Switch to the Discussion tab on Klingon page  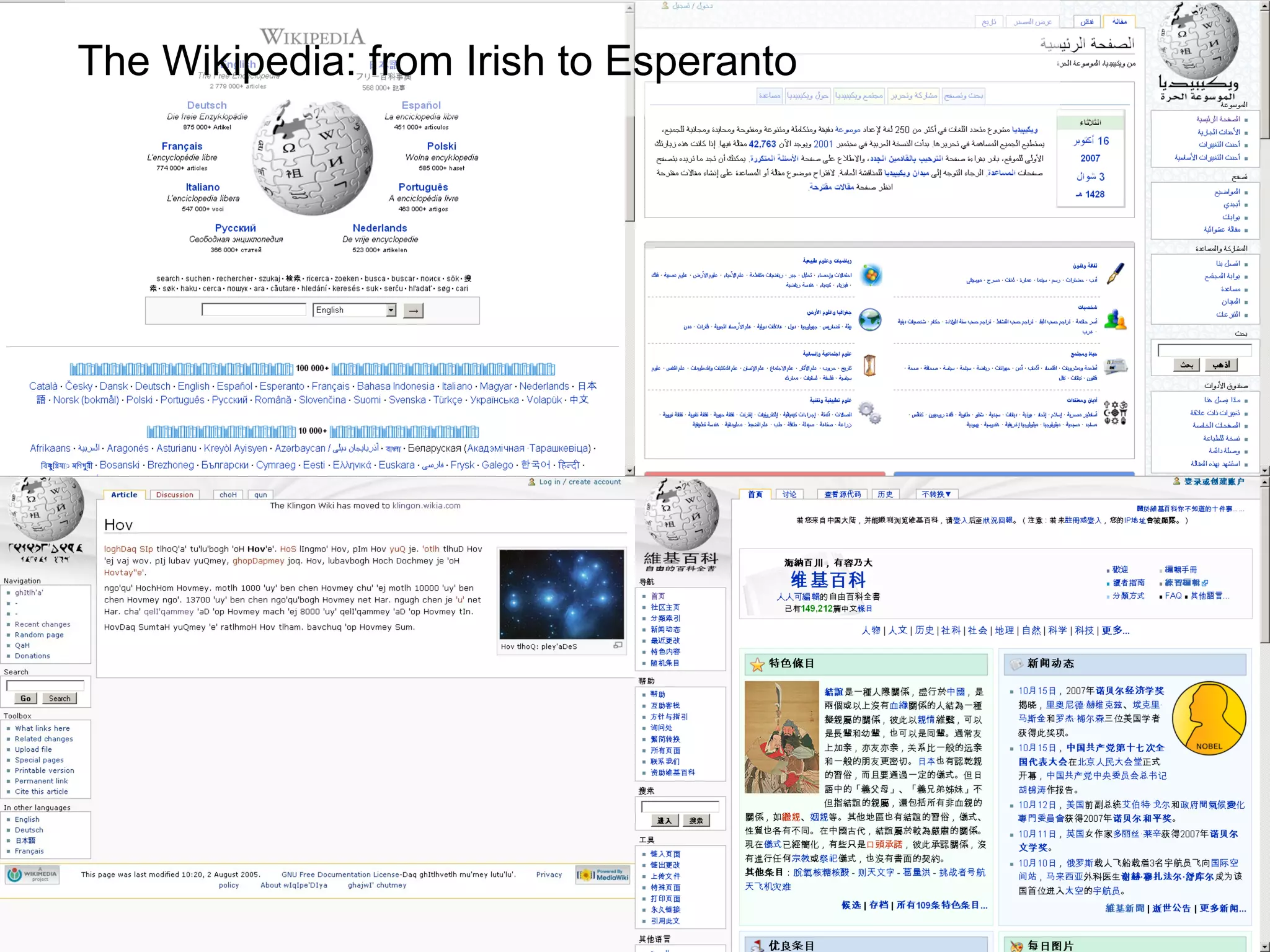coord(175,495)
